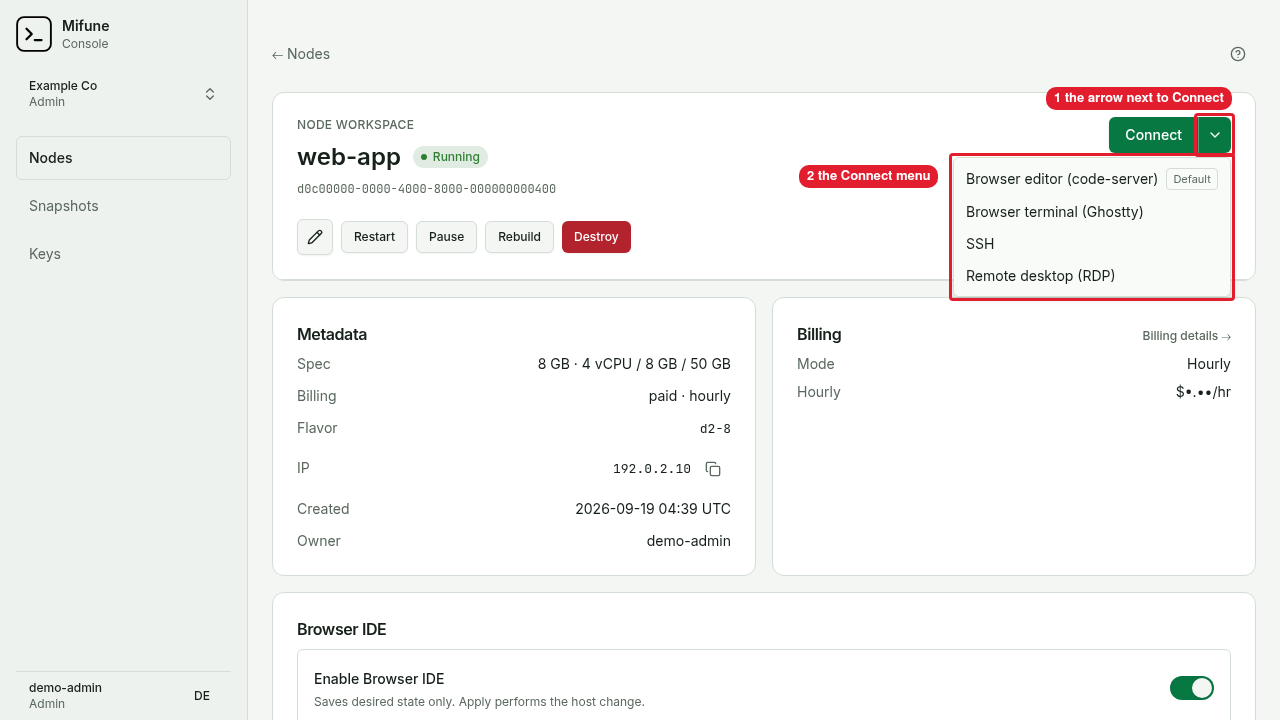1280x720 pixels.
Task: Copy the IP address 192.0.2.10
Action: pyautogui.click(x=713, y=469)
